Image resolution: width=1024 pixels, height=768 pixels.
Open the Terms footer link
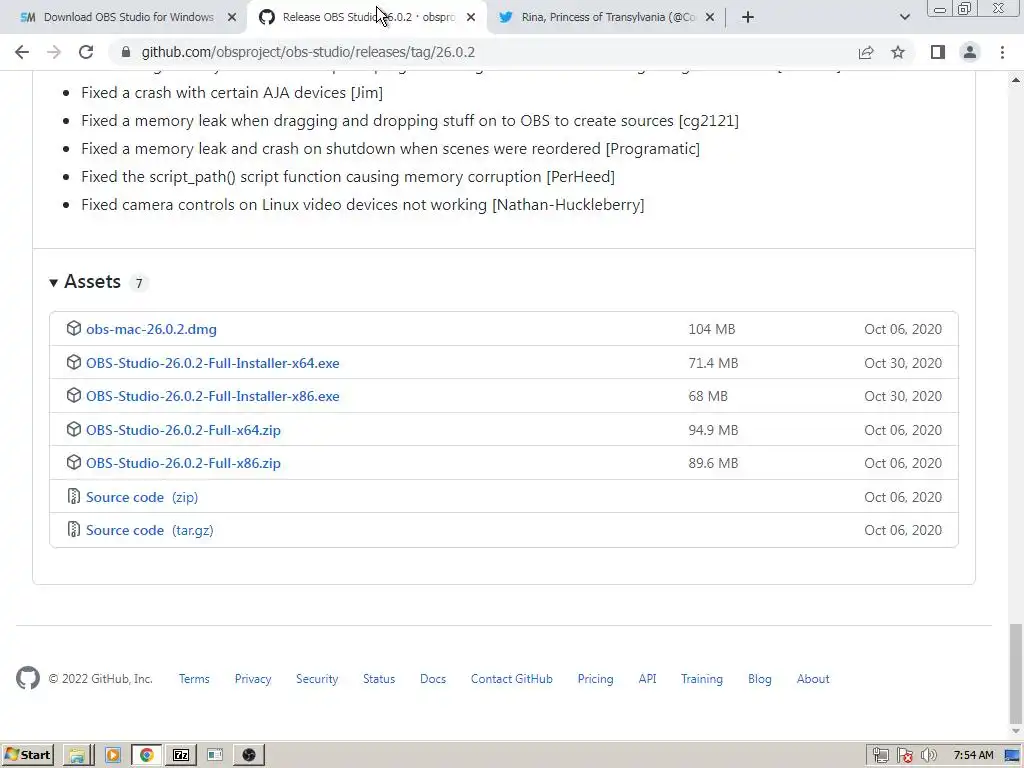(194, 679)
